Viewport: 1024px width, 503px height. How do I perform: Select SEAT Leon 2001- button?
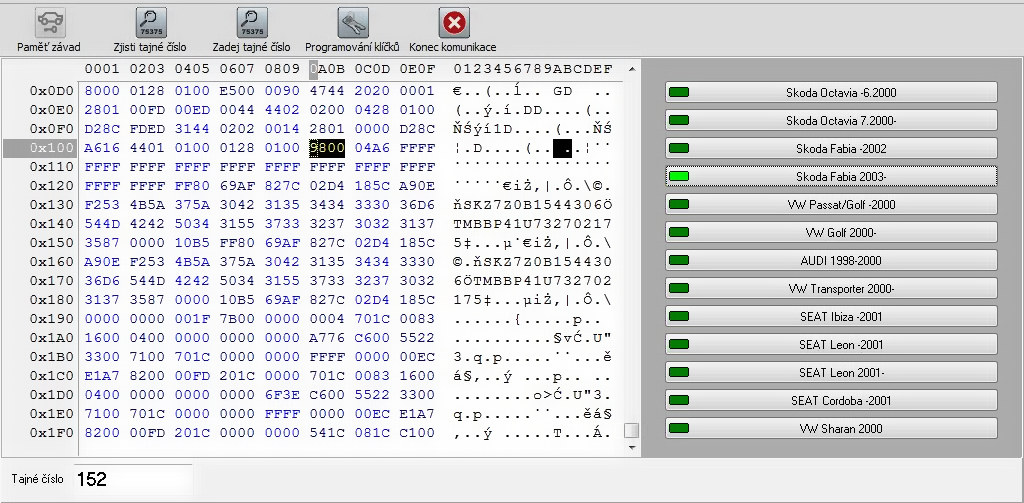pyautogui.click(x=831, y=372)
